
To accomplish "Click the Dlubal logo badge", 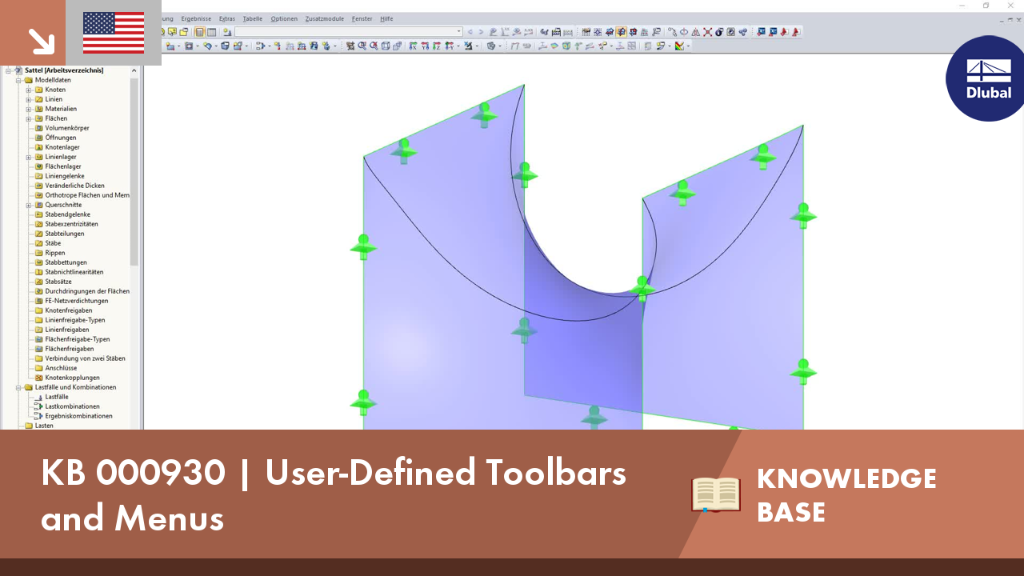I will point(987,78).
